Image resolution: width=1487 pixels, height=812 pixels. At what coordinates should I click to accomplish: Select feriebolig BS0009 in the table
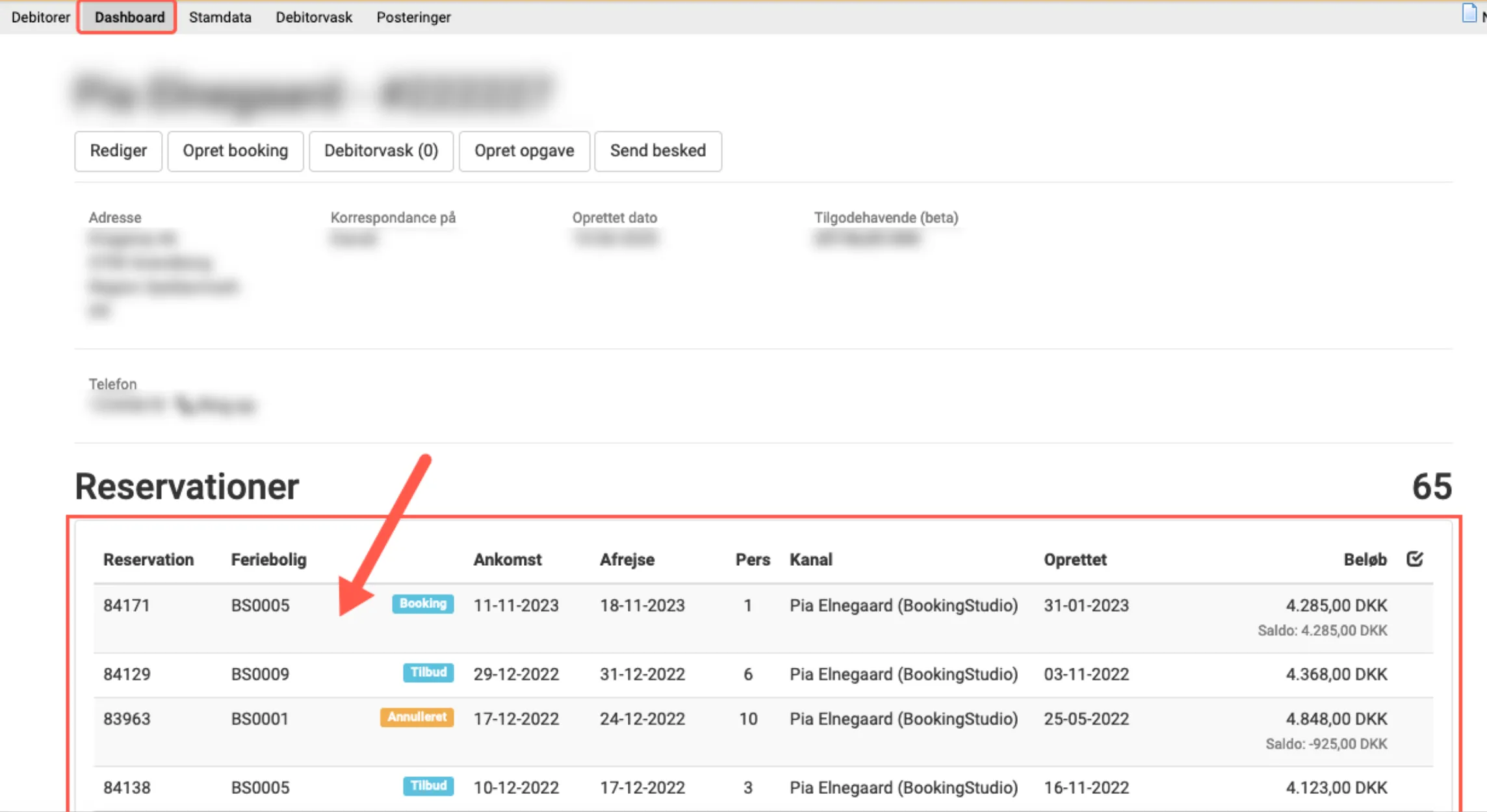260,674
